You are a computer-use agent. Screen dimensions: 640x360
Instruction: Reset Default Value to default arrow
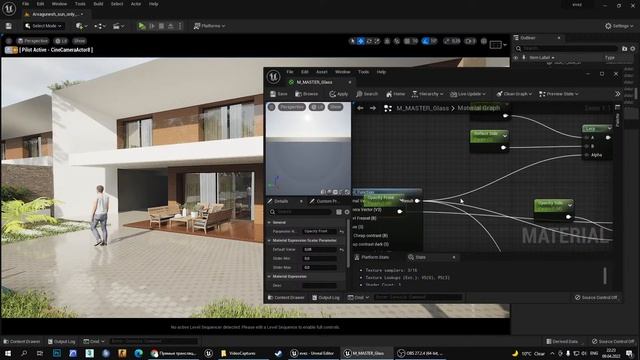tap(342, 249)
